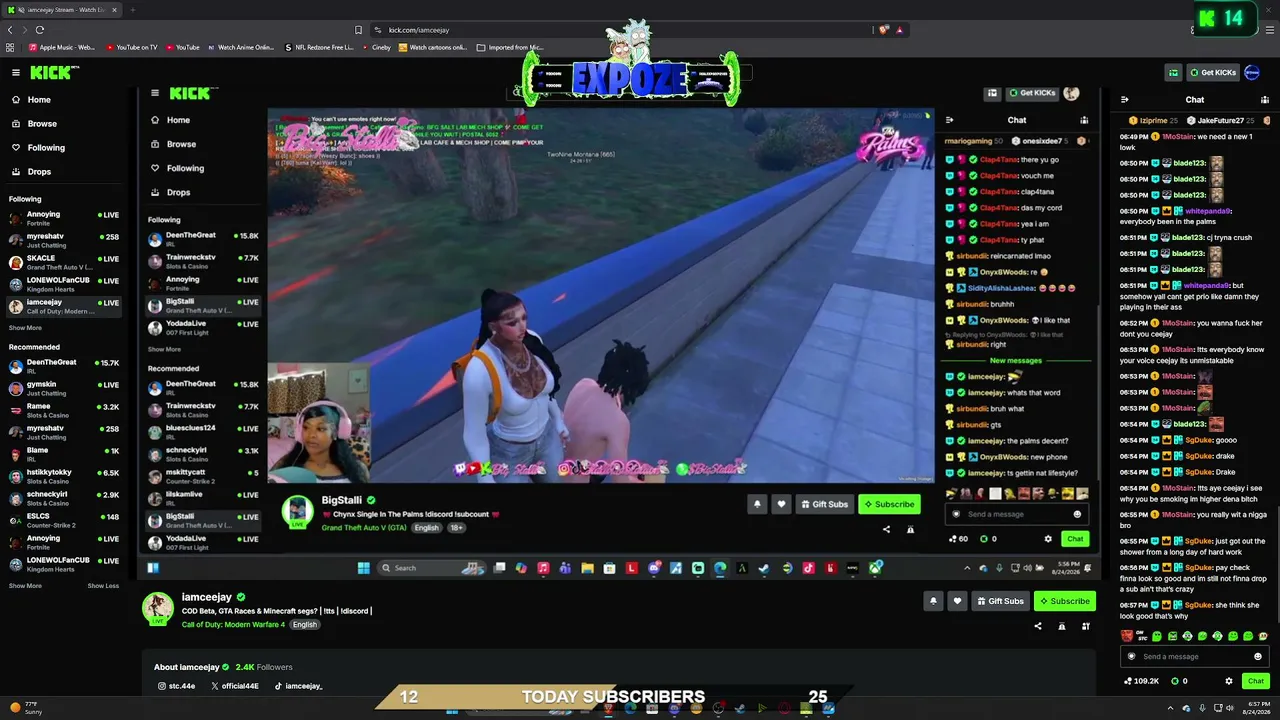The width and height of the screenshot is (1280, 720).
Task: Click Gift Subs for iamceejay
Action: tap(1000, 601)
